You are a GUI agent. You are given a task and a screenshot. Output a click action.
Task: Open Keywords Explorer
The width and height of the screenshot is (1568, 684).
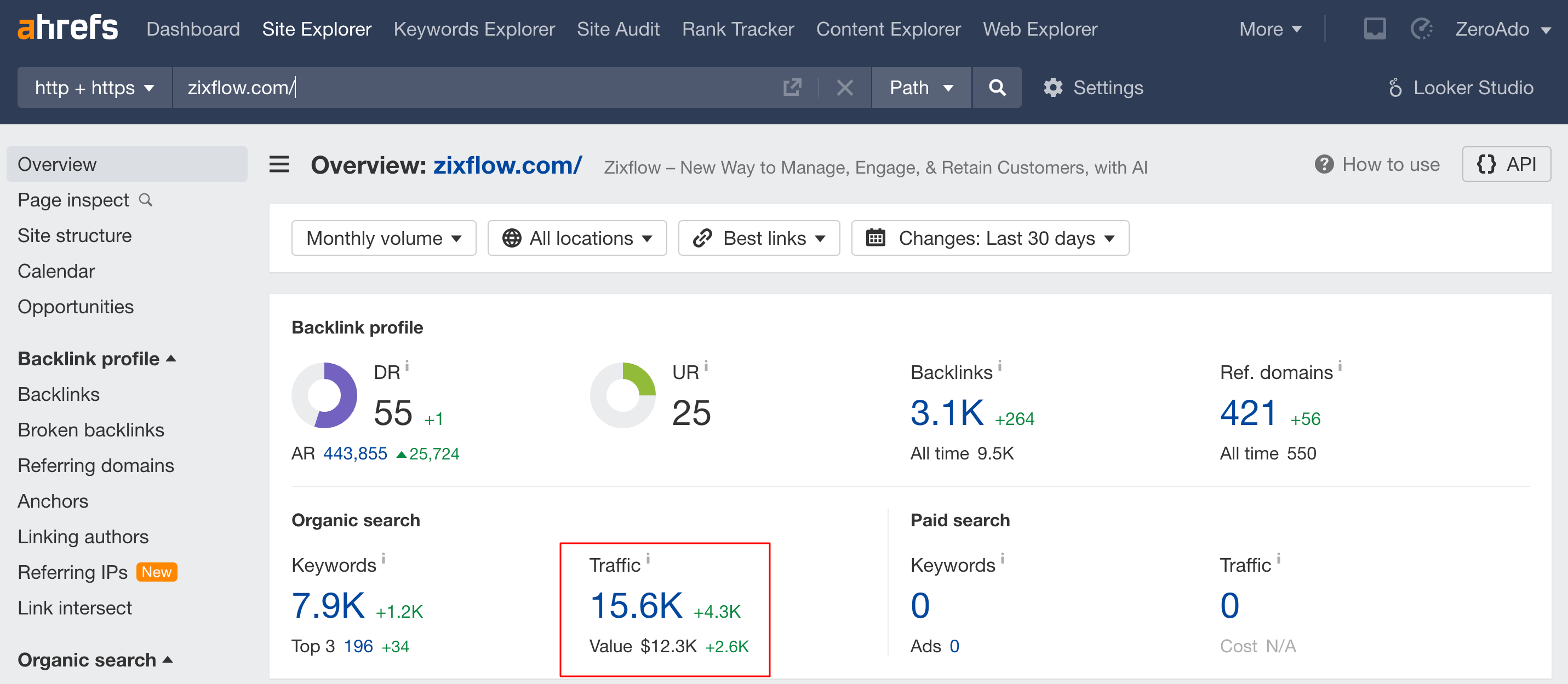(x=474, y=28)
